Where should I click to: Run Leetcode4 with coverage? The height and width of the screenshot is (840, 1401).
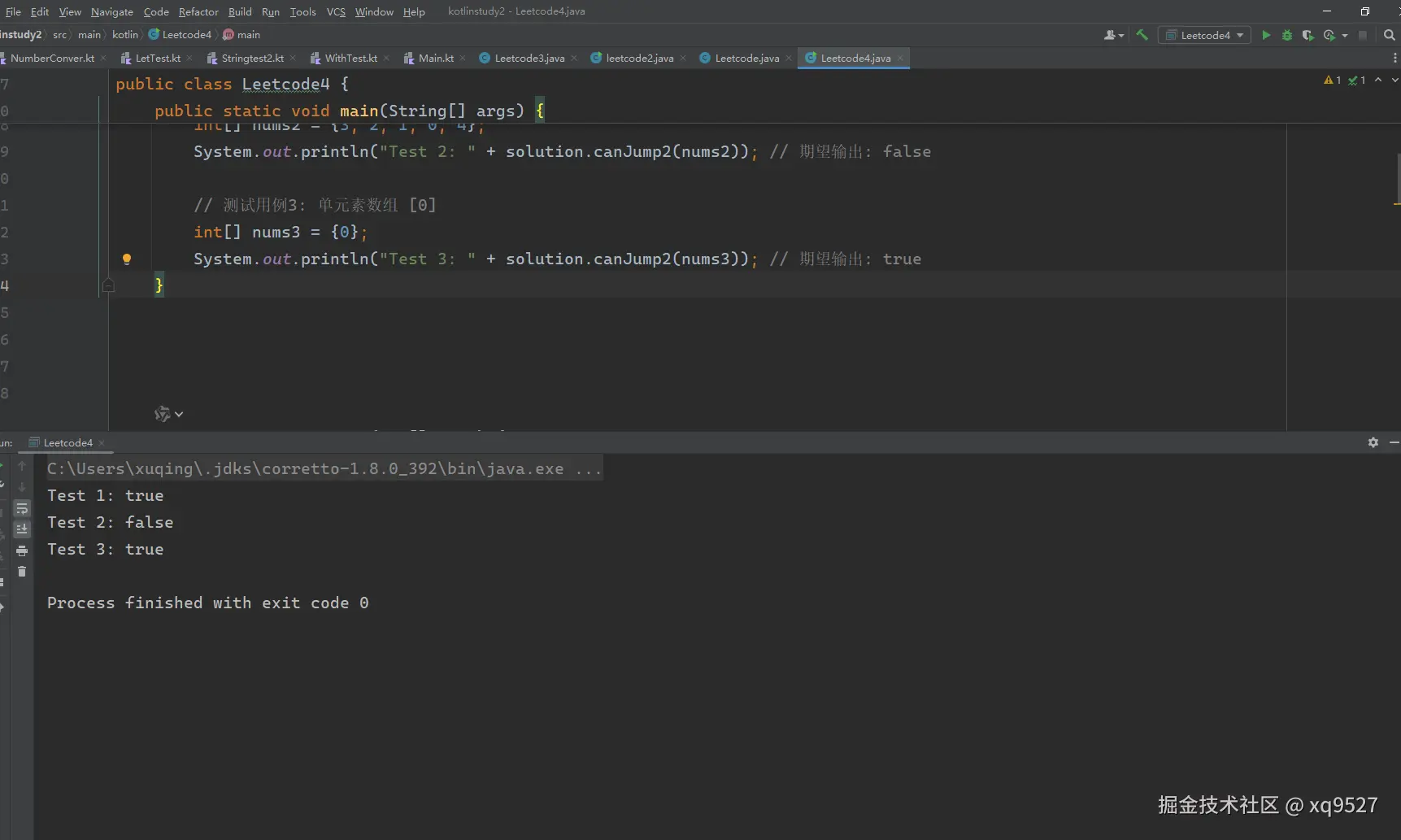[x=1307, y=35]
